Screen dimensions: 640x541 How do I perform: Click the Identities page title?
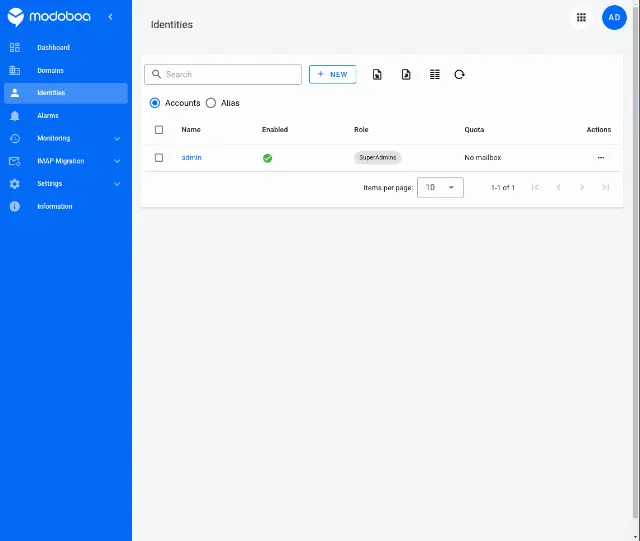coord(172,24)
